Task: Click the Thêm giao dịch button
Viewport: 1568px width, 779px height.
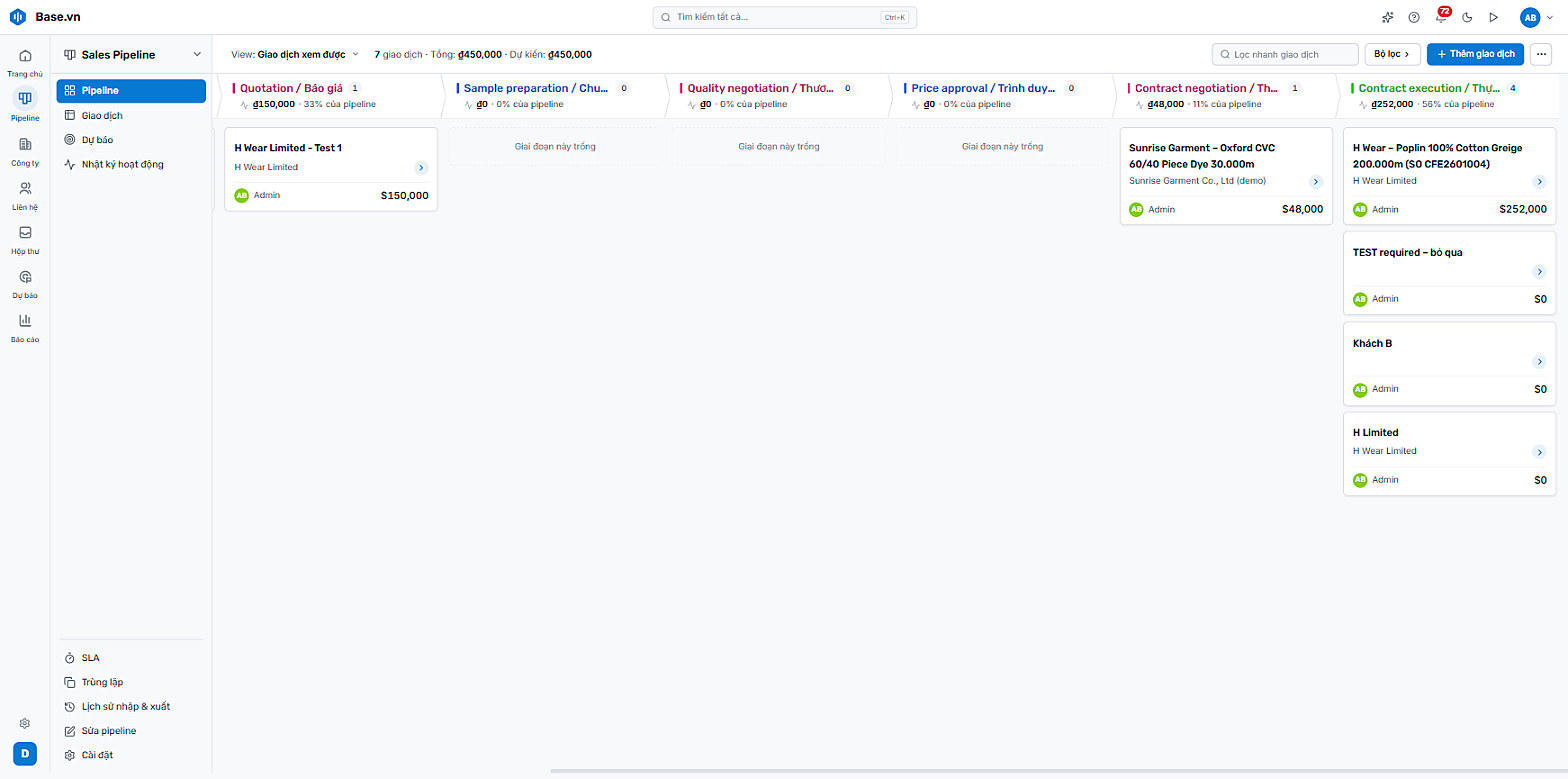Action: [x=1475, y=54]
